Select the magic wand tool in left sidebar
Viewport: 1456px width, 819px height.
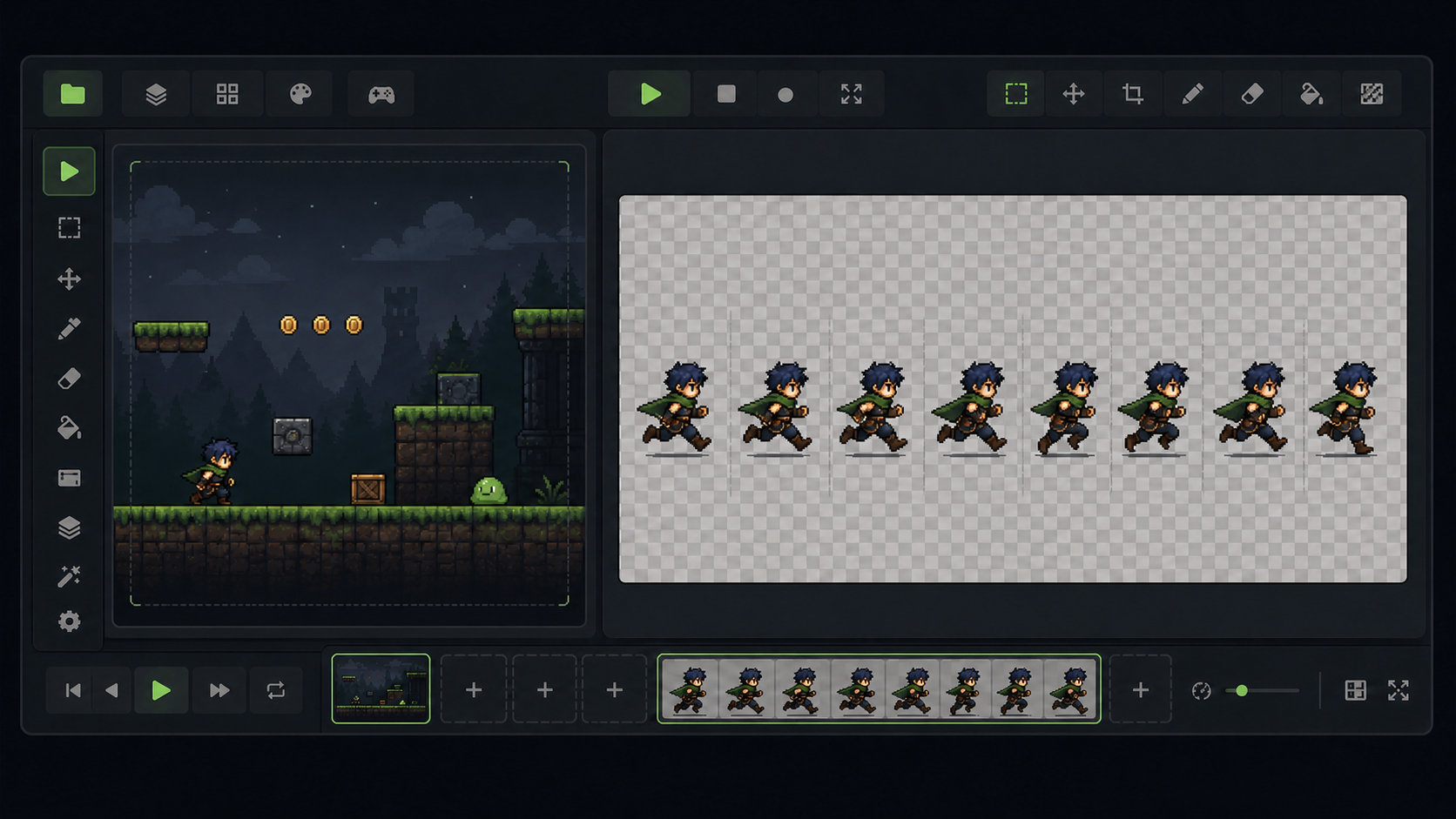69,576
